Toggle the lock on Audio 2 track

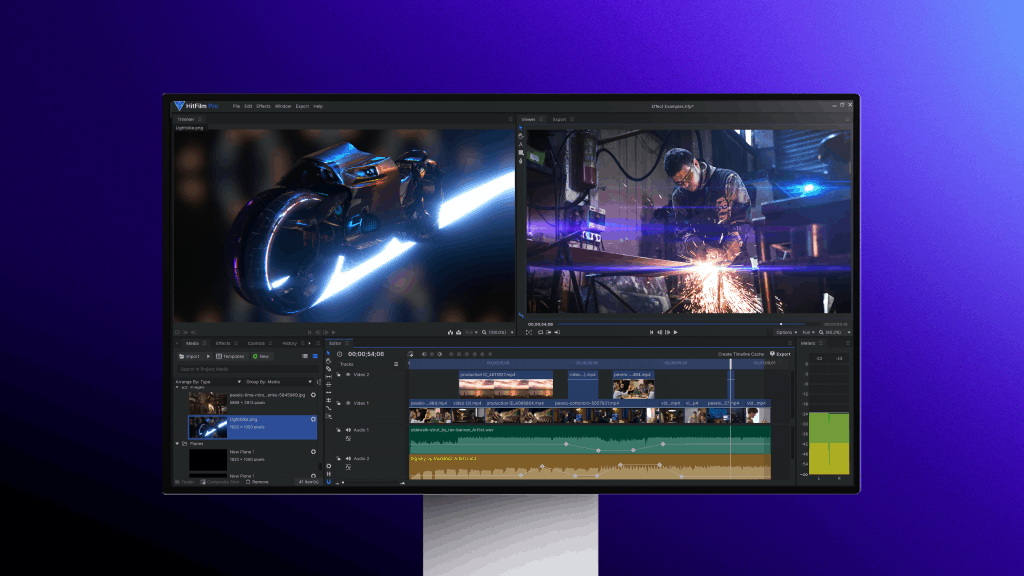pyautogui.click(x=339, y=458)
